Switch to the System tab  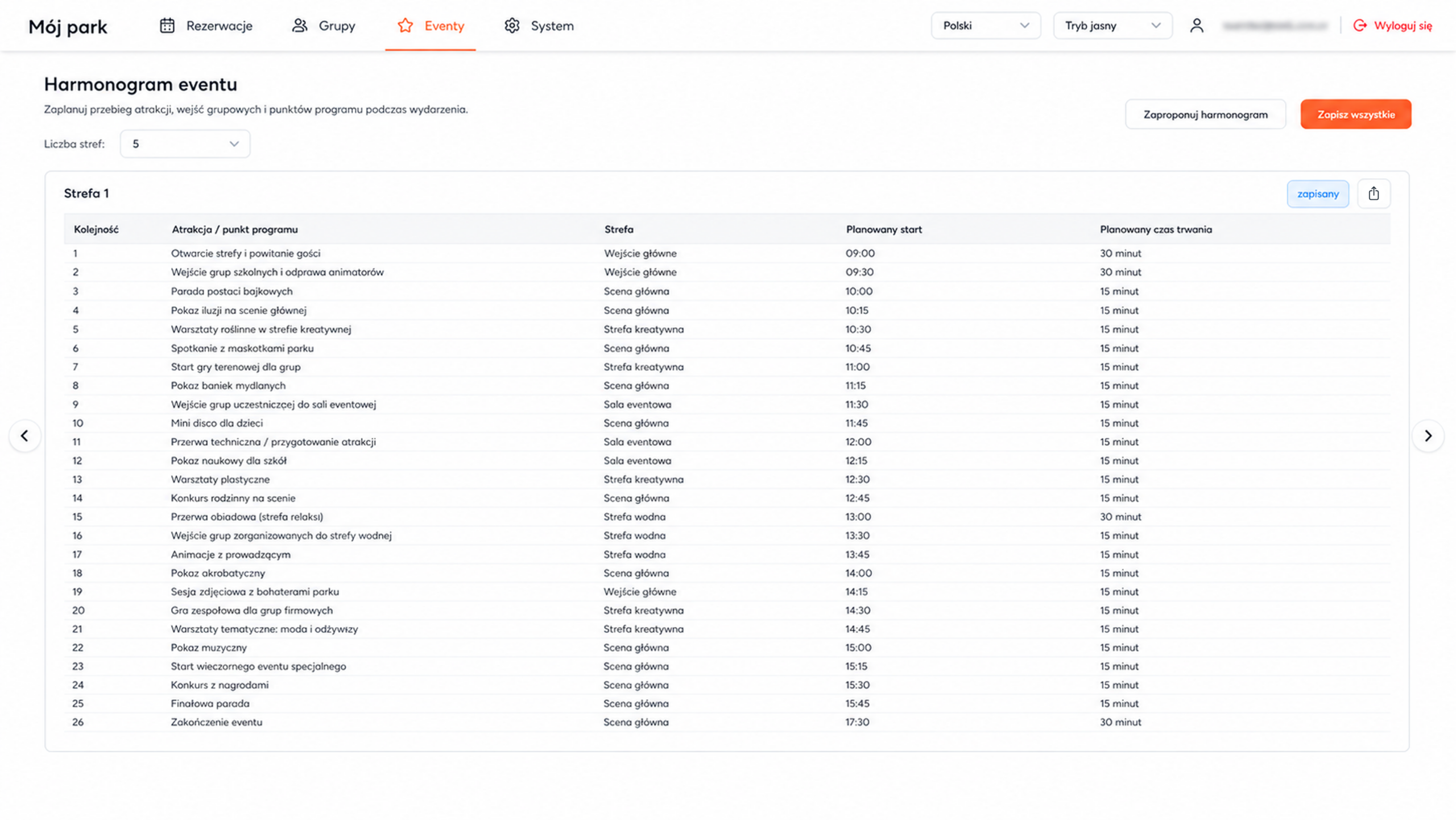pyautogui.click(x=539, y=26)
